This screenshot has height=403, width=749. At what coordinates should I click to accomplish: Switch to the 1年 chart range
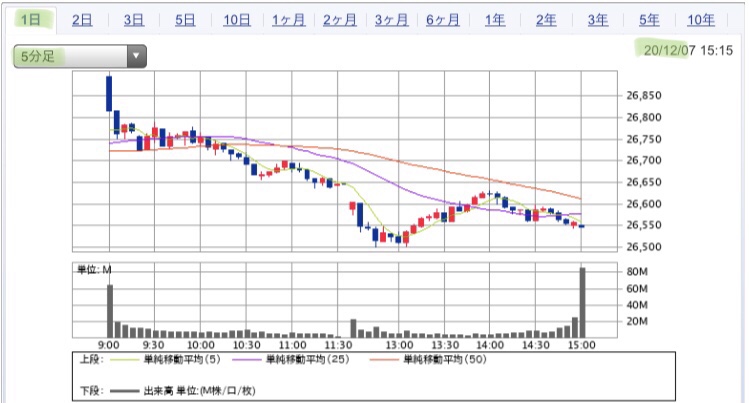pyautogui.click(x=495, y=20)
